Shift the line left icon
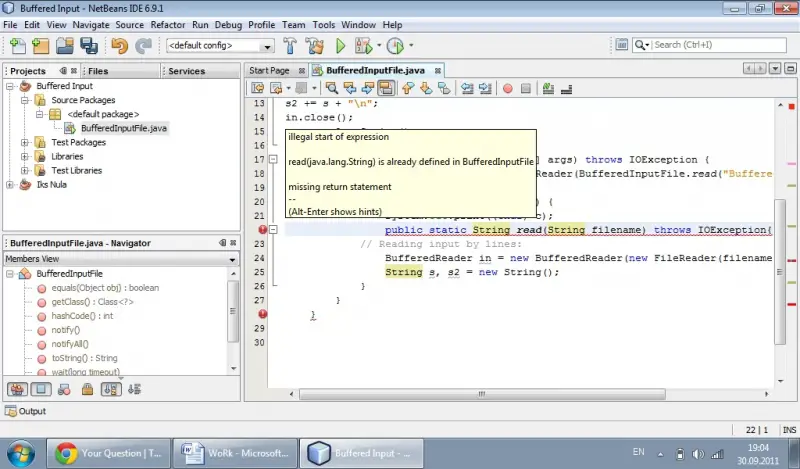The height and width of the screenshot is (469, 800). [467, 88]
